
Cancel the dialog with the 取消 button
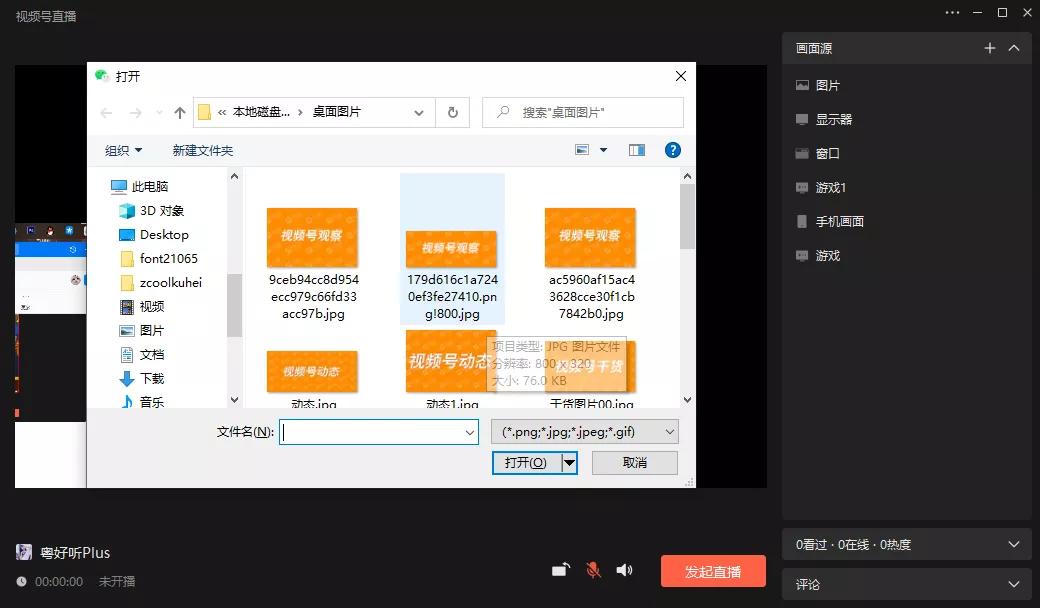[x=634, y=462]
